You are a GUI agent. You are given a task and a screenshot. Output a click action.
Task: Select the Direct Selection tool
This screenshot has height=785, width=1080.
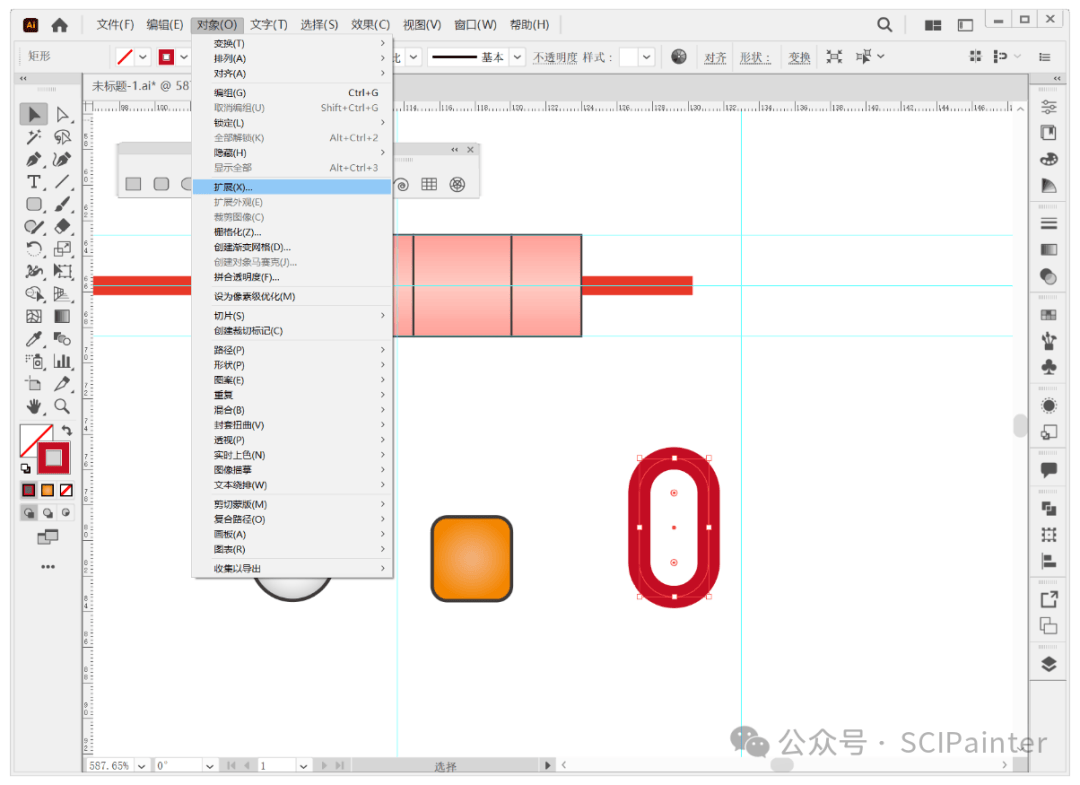click(x=62, y=114)
